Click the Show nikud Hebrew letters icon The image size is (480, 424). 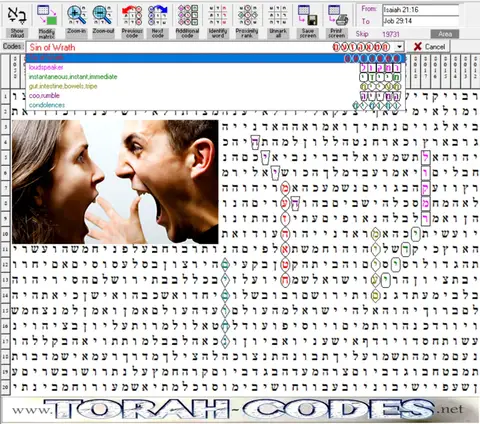[17, 15]
